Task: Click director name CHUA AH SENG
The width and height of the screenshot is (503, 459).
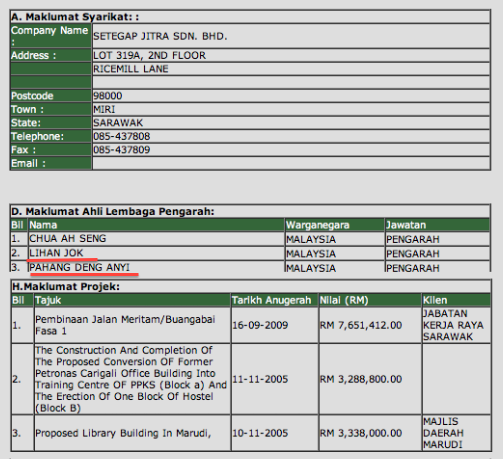Action: click(x=68, y=239)
